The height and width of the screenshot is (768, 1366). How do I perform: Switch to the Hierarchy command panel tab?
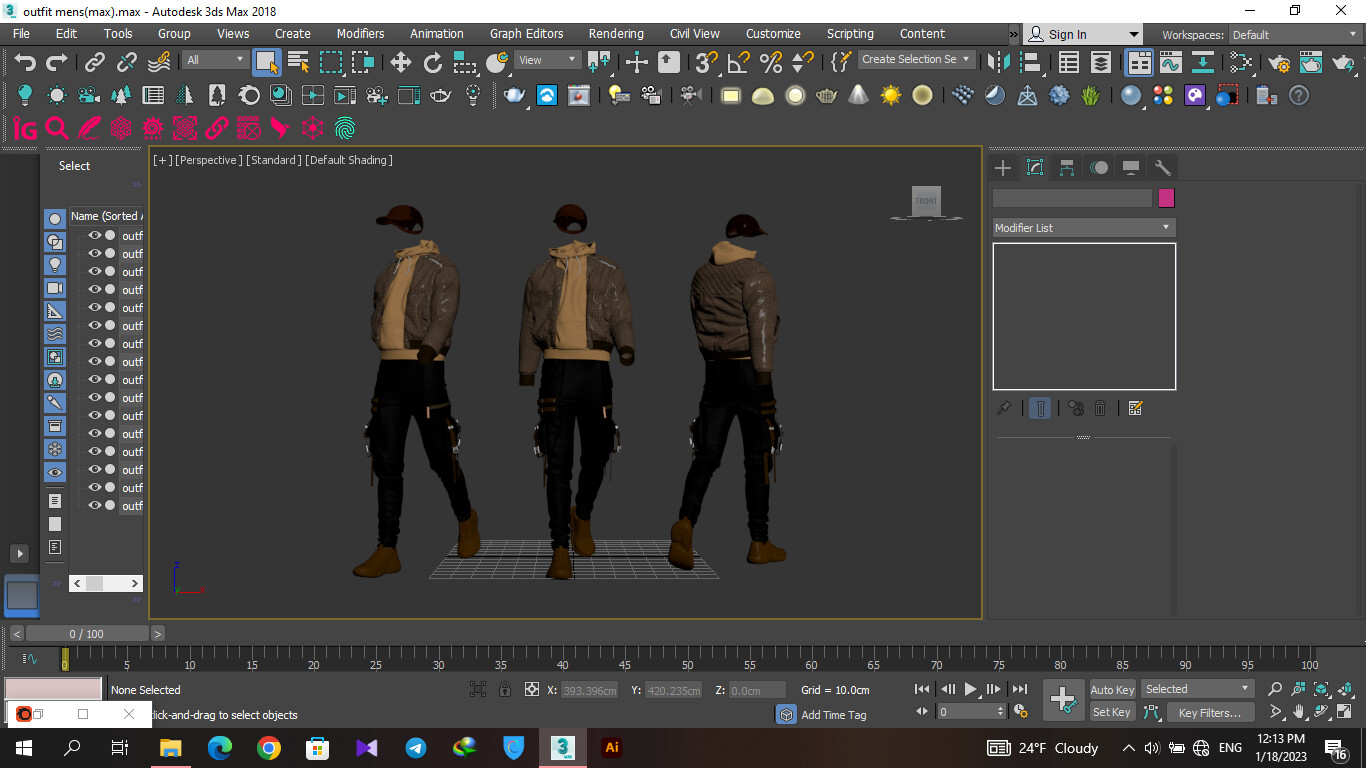[x=1066, y=167]
